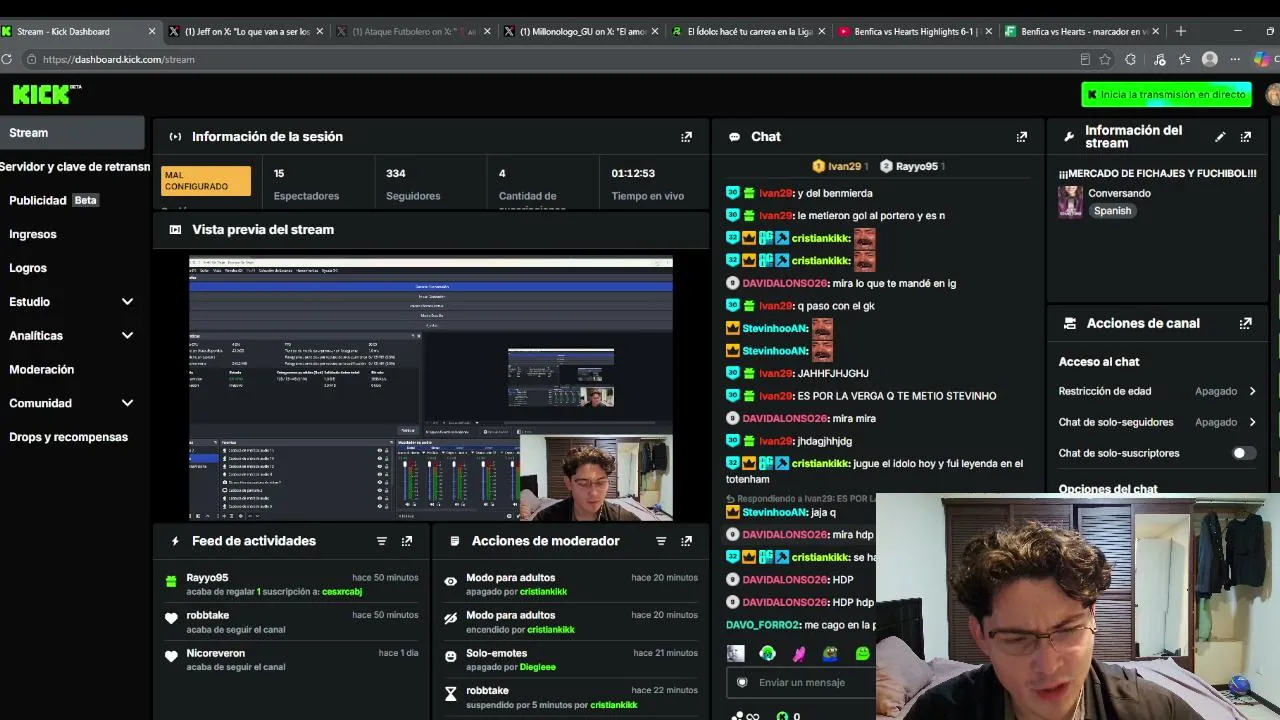Switch to the Benfica vs Hearts Highlights tab

pyautogui.click(x=914, y=31)
